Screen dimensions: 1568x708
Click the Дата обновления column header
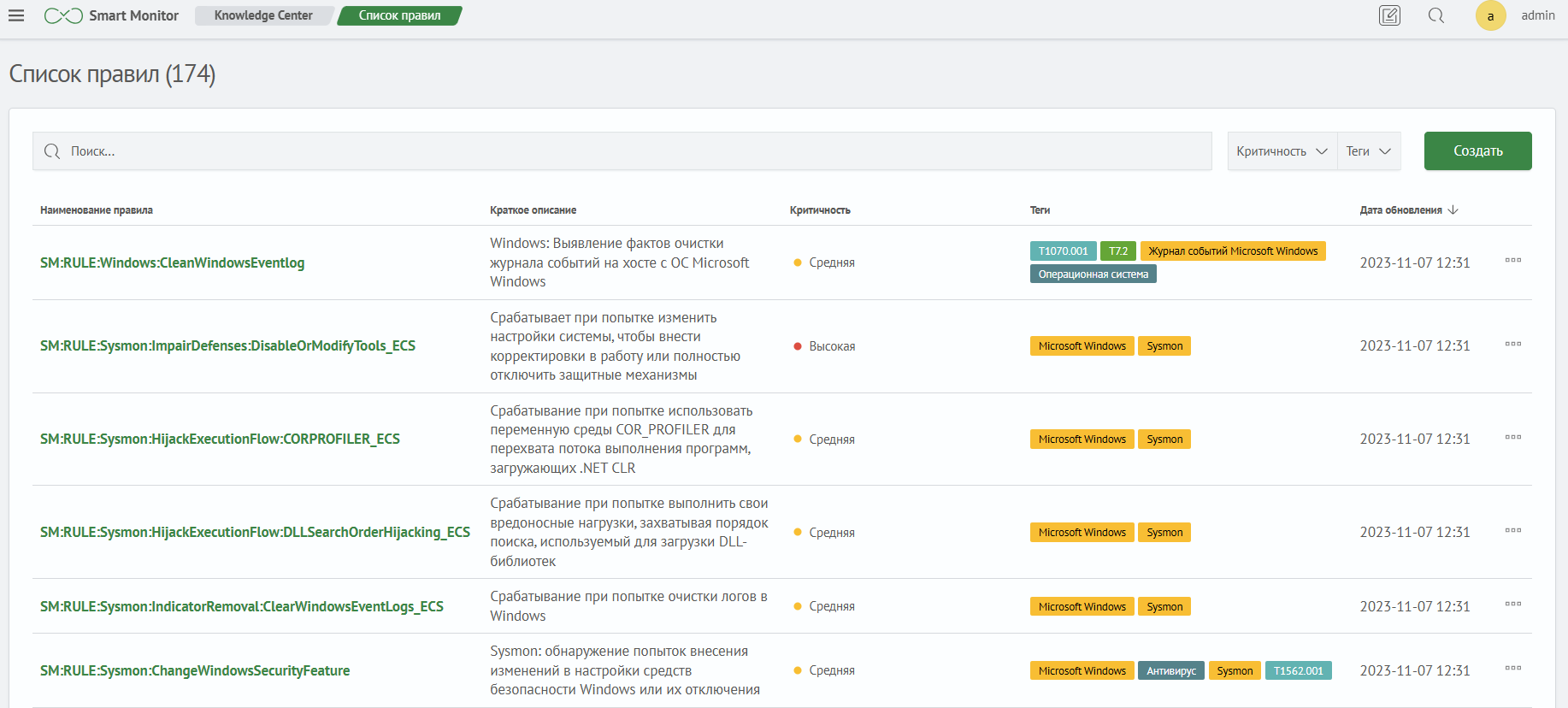pos(1400,209)
